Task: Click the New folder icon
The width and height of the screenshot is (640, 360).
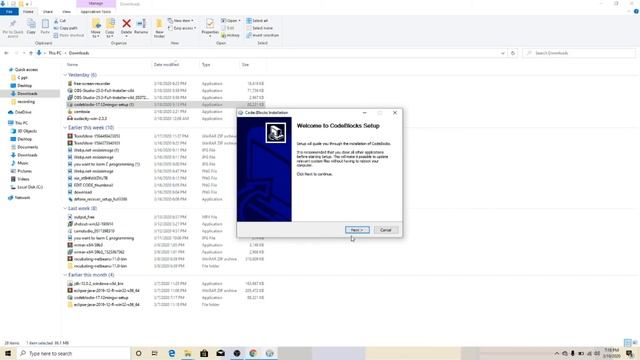Action: tap(159, 28)
